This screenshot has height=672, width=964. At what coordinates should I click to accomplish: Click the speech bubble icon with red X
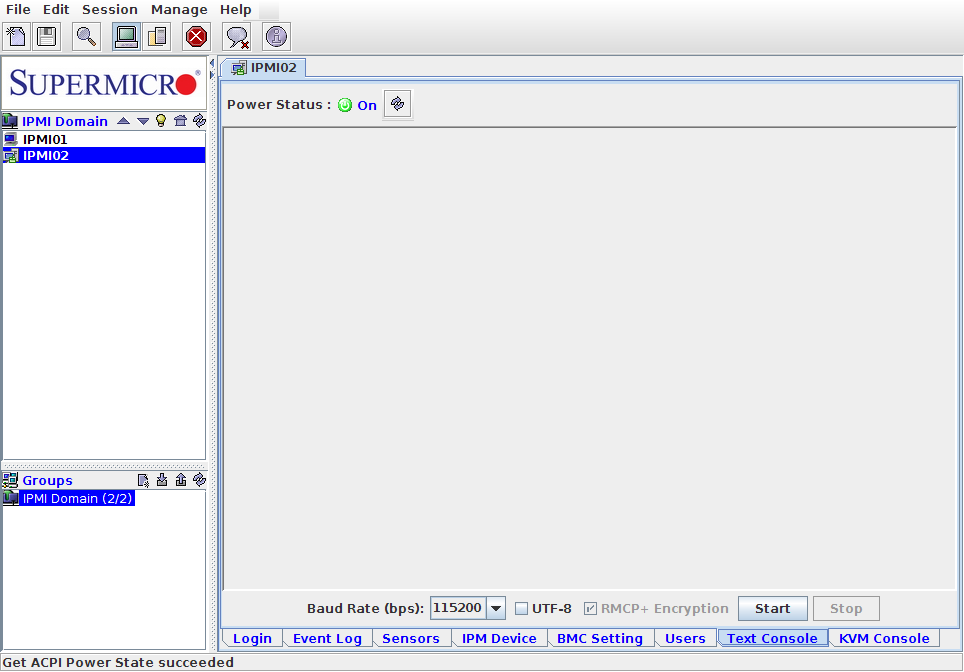237,37
